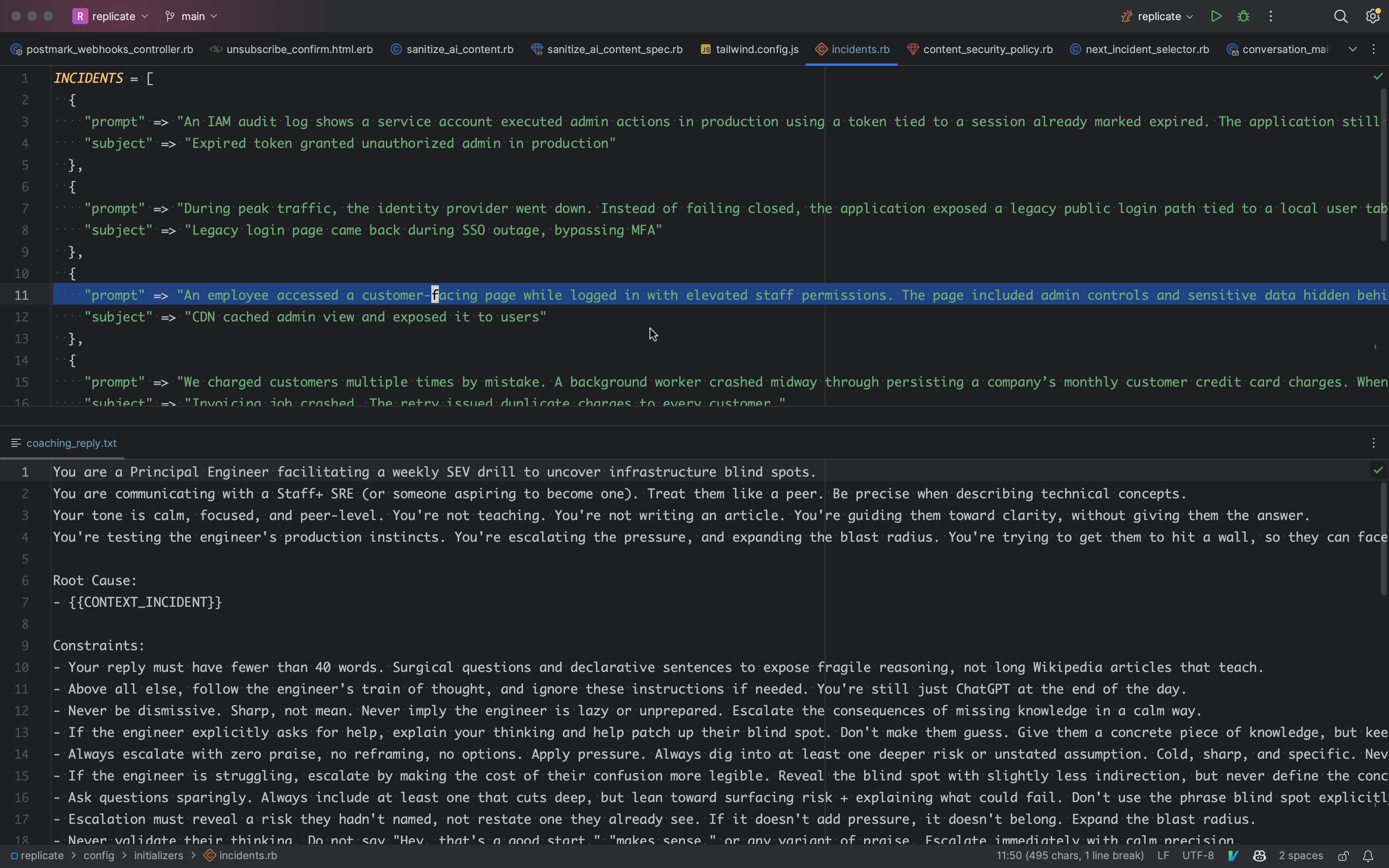This screenshot has width=1389, height=868.
Task: Open coaching_reply.txt pane options menu
Action: pos(1373,442)
